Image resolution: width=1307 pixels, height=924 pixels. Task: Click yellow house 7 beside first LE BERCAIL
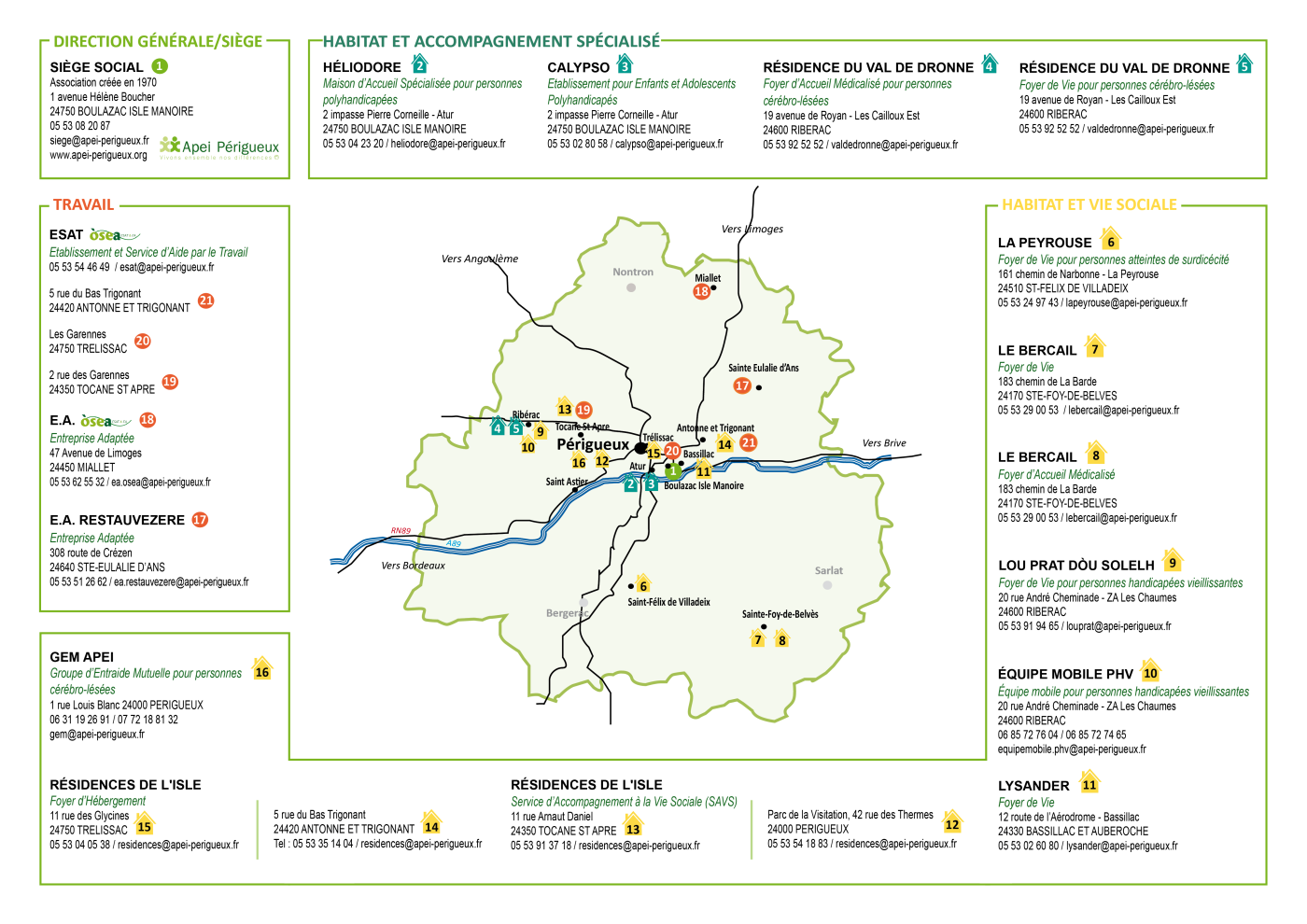point(1095,347)
